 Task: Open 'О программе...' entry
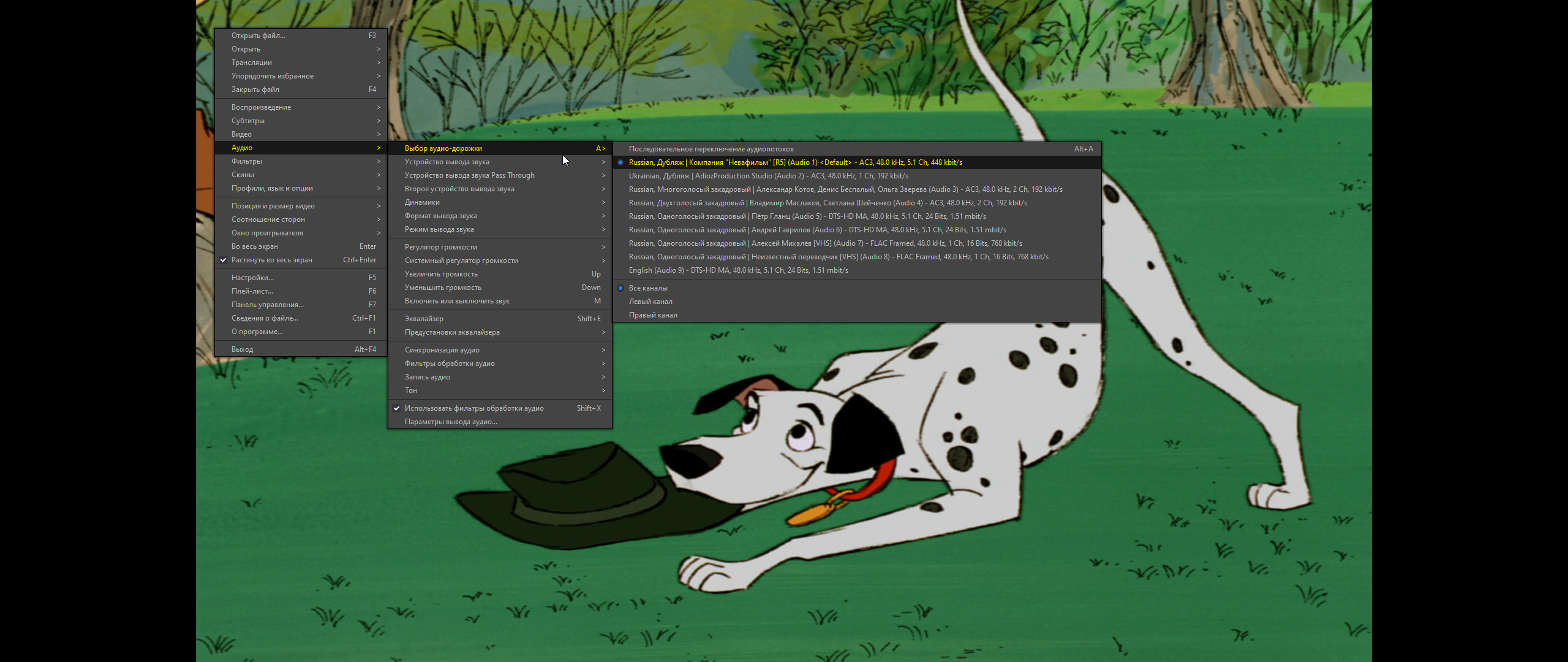301,332
